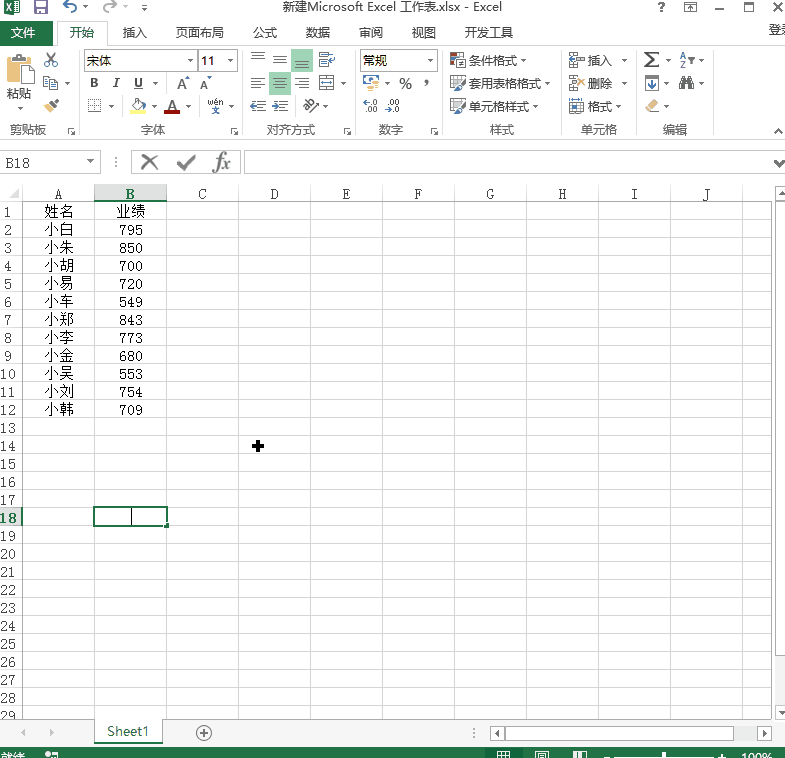Cancel the formula bar entry
This screenshot has height=758, width=785.
(150, 162)
